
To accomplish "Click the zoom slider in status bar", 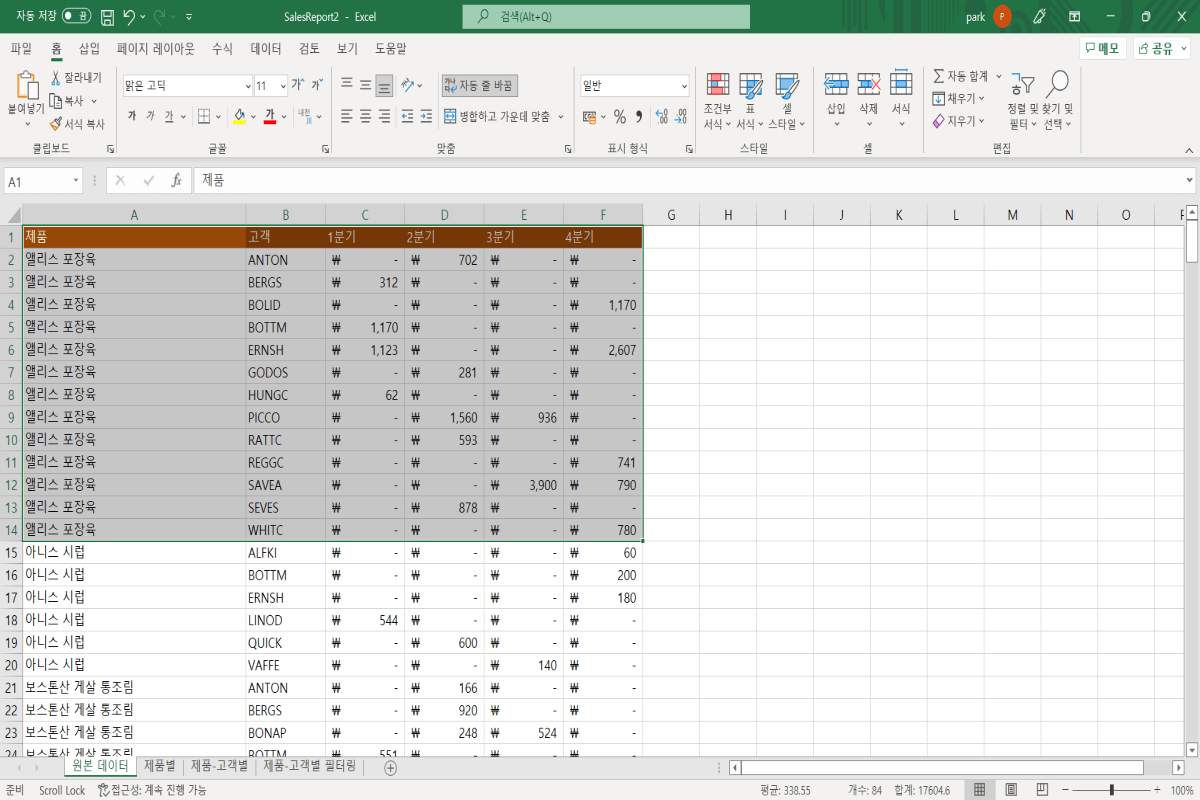I will [1111, 790].
